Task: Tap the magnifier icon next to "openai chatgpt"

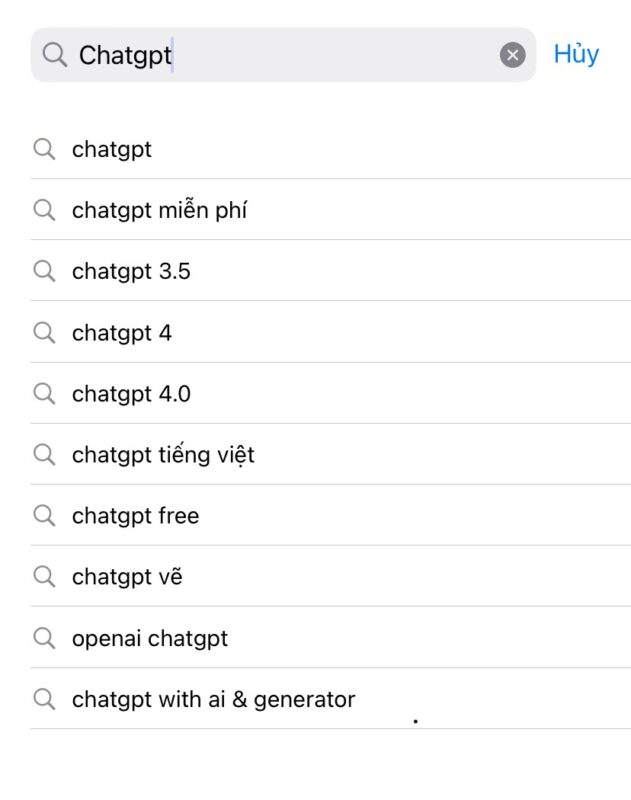Action: point(44,638)
